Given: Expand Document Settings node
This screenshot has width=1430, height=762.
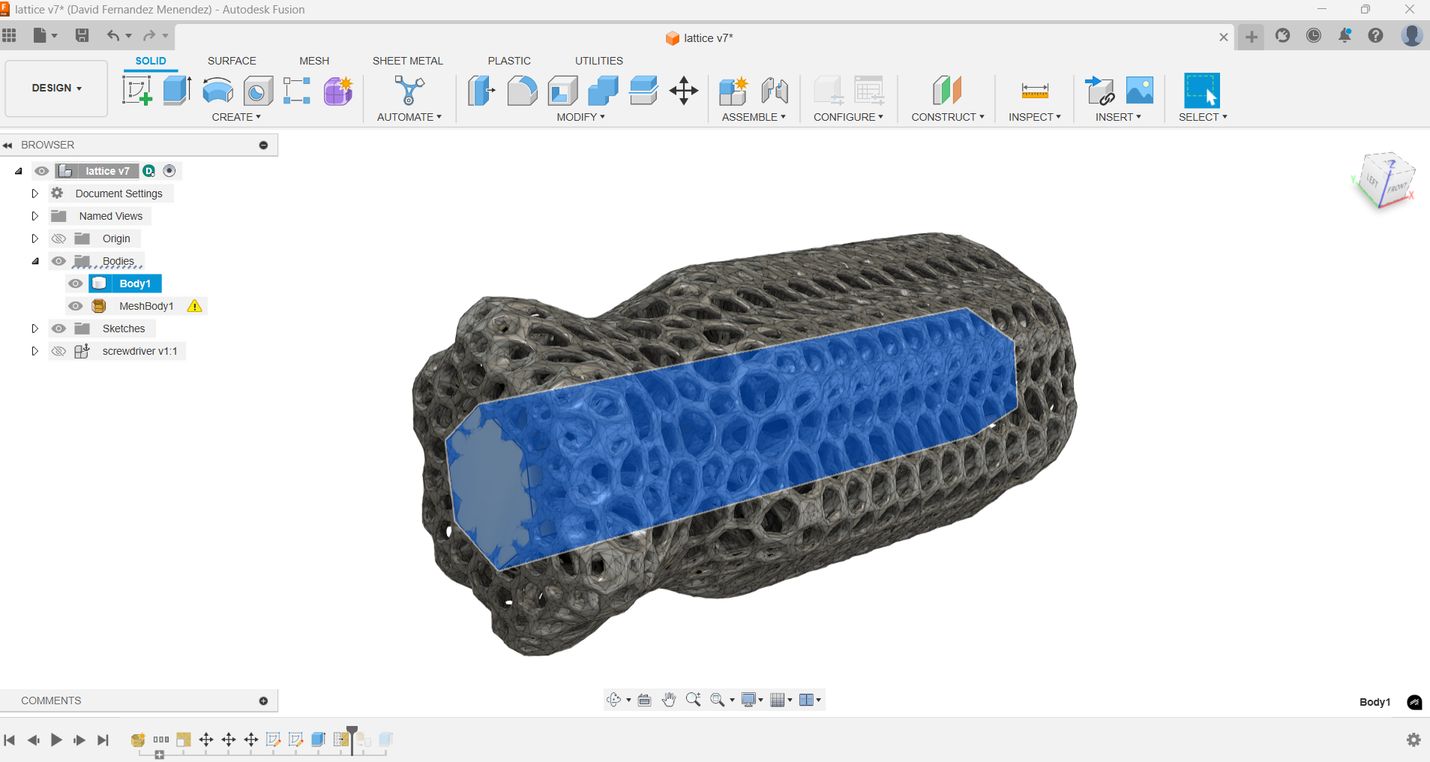Looking at the screenshot, I should coord(35,194).
